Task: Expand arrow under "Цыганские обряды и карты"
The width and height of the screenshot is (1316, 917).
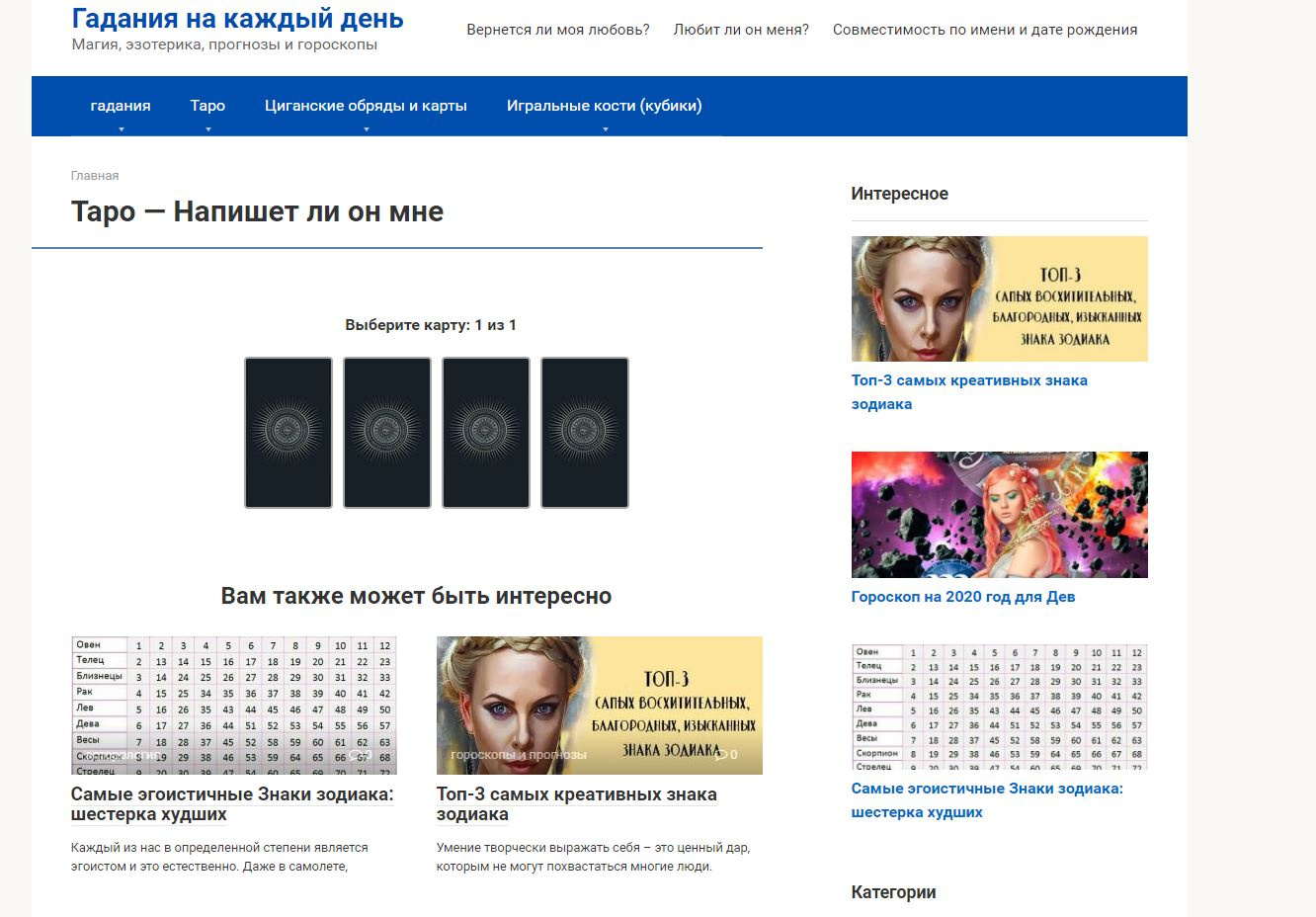Action: 367,129
